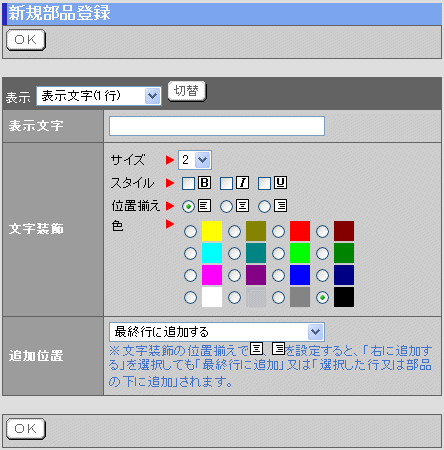444x450 pixels.
Task: Click the left-align icon beside 位置揃え
Action: coord(204,206)
